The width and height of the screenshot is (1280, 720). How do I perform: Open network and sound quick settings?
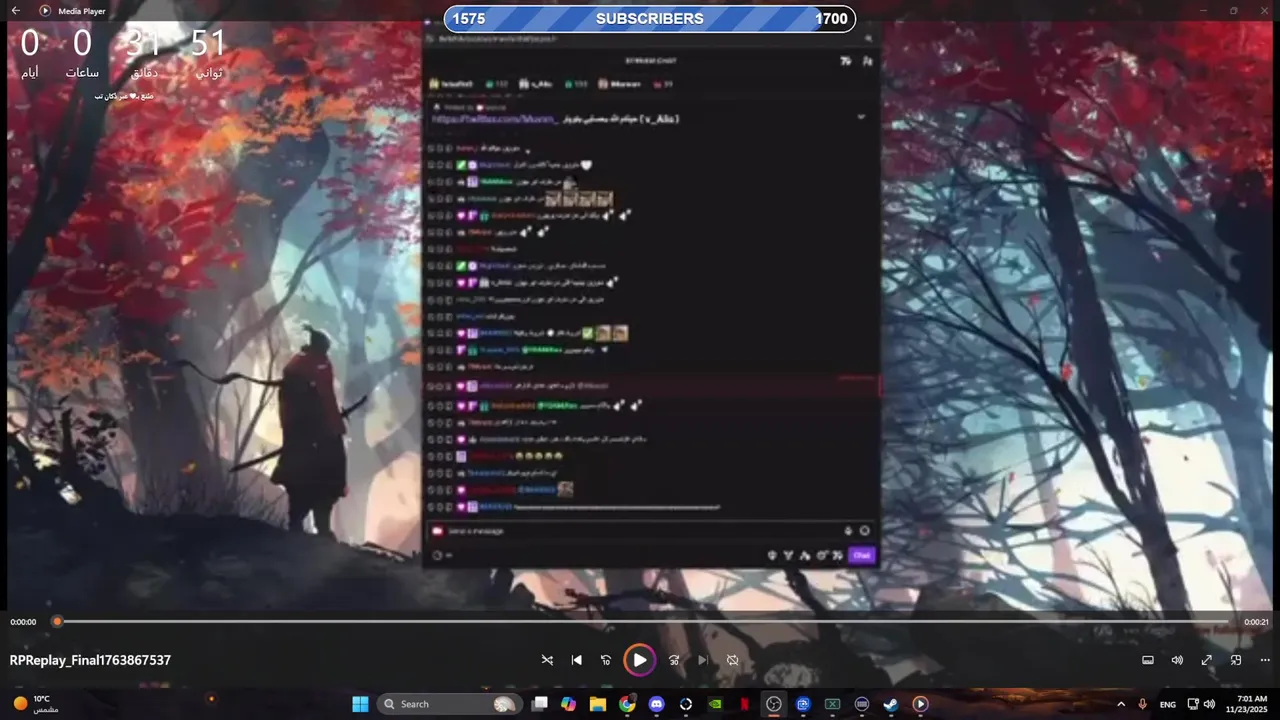click(x=1200, y=704)
